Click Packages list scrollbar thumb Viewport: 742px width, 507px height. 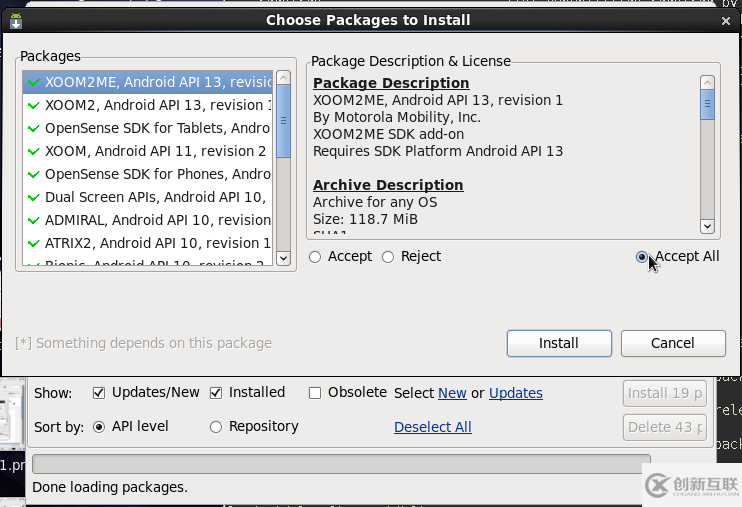click(x=283, y=121)
